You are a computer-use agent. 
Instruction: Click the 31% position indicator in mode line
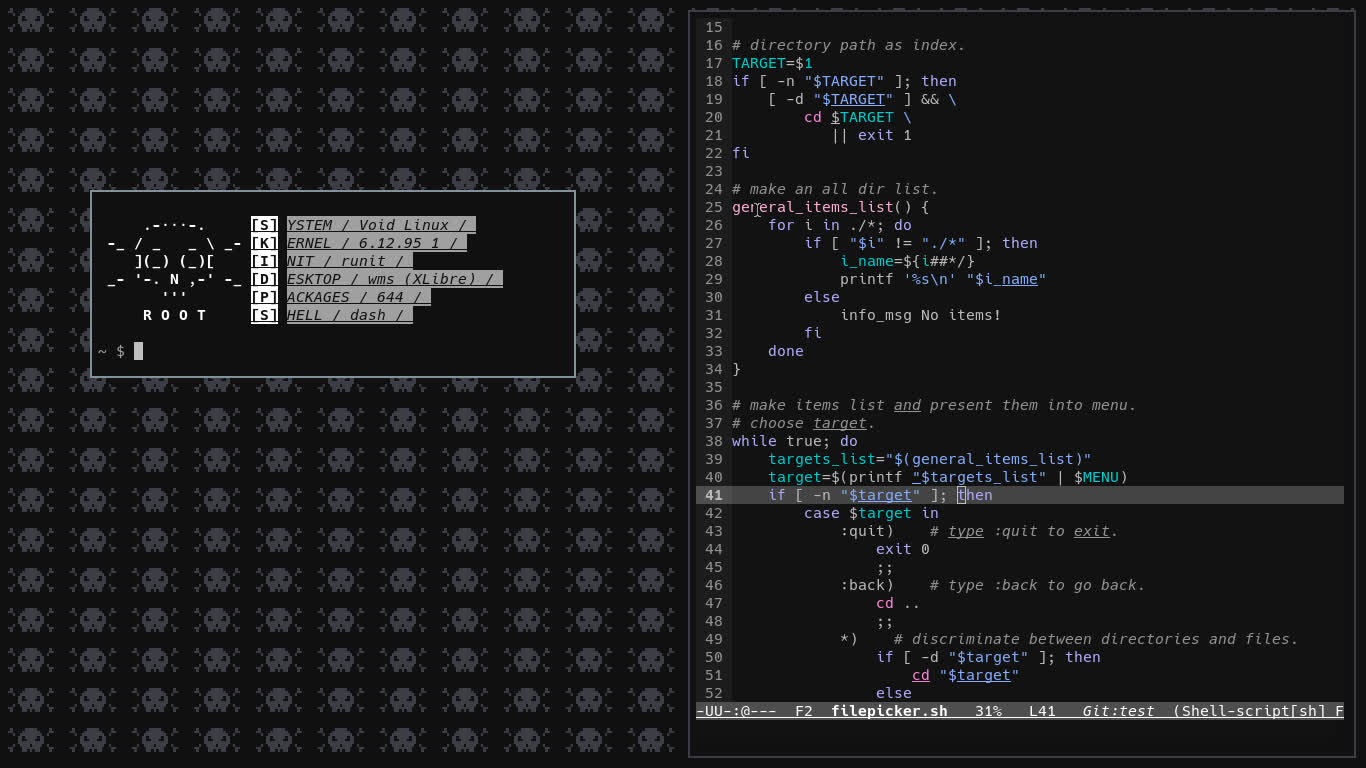pyautogui.click(x=988, y=711)
